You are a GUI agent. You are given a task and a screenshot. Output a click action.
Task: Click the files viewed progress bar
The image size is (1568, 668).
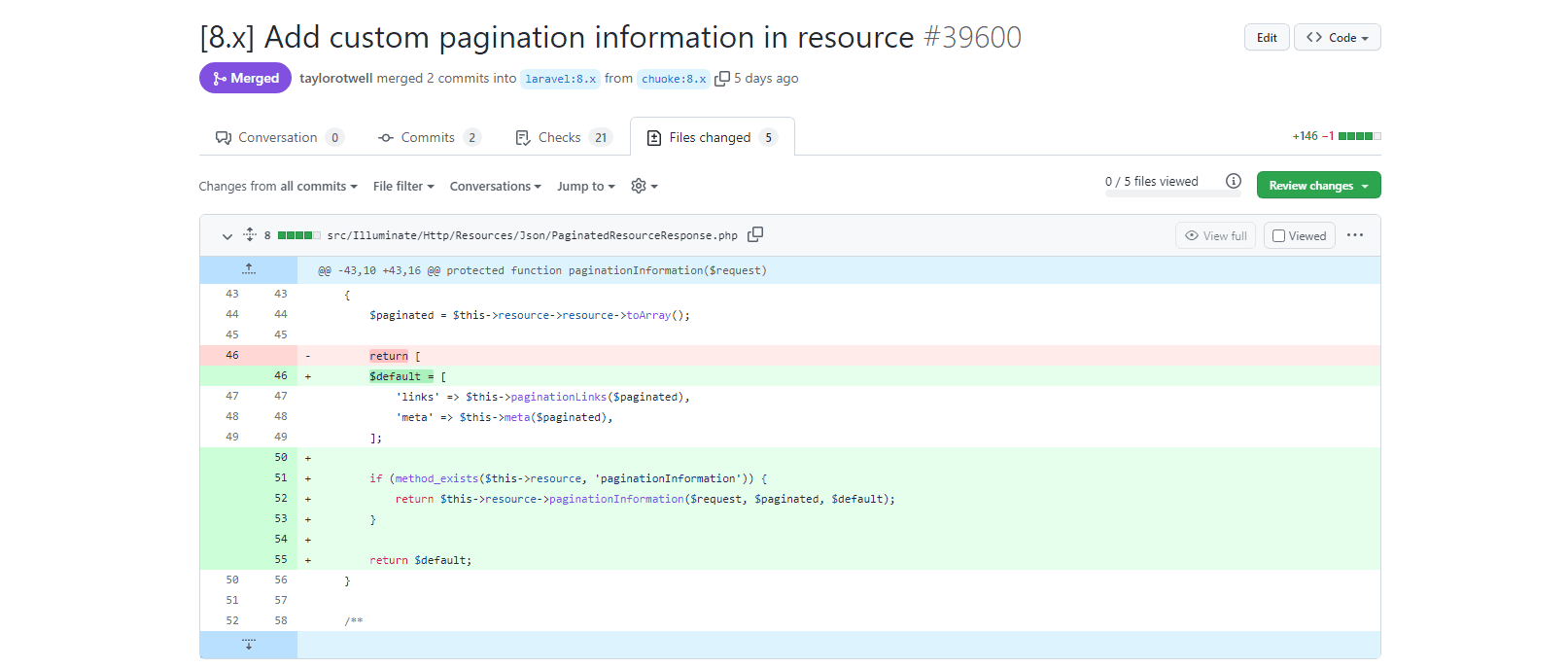[x=1172, y=194]
